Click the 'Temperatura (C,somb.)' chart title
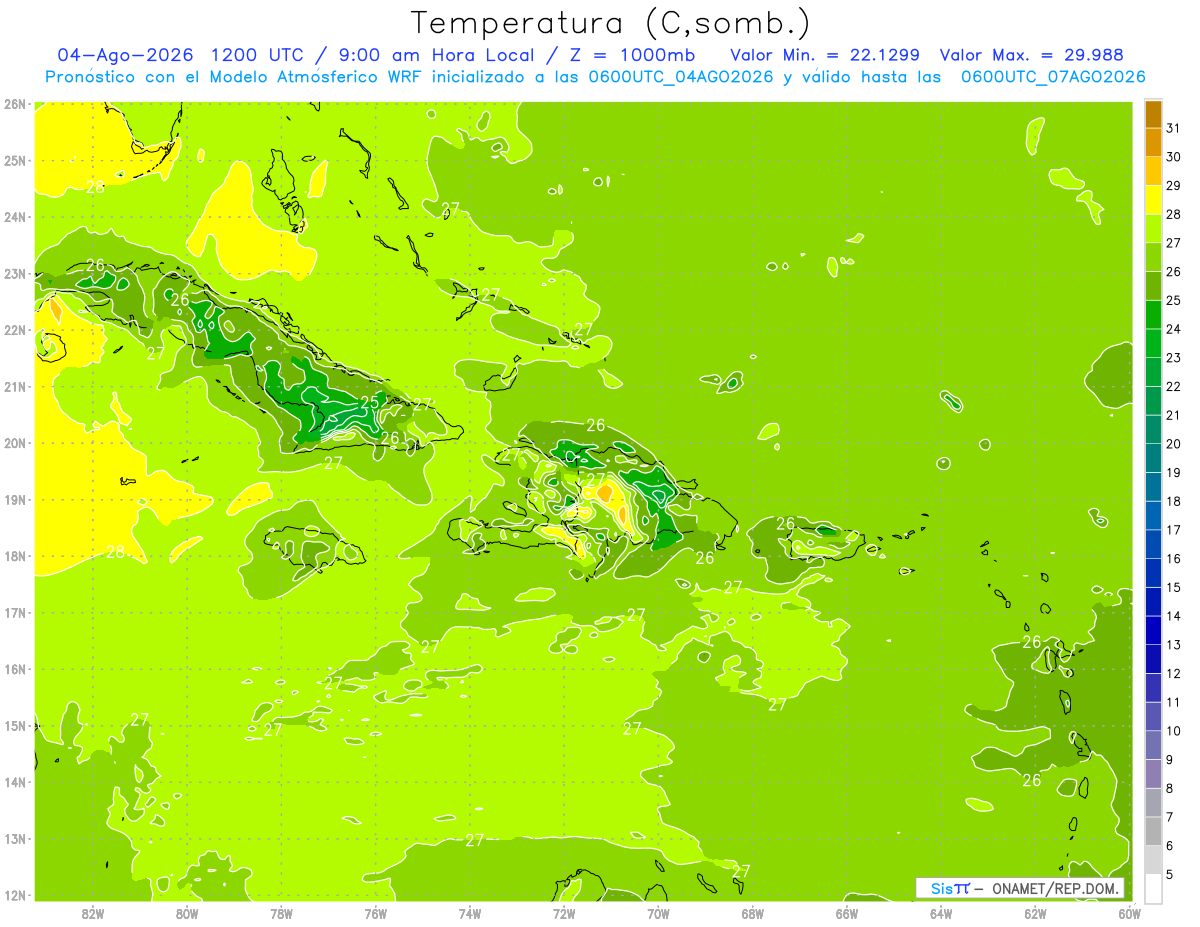The height and width of the screenshot is (927, 1200). (x=611, y=23)
